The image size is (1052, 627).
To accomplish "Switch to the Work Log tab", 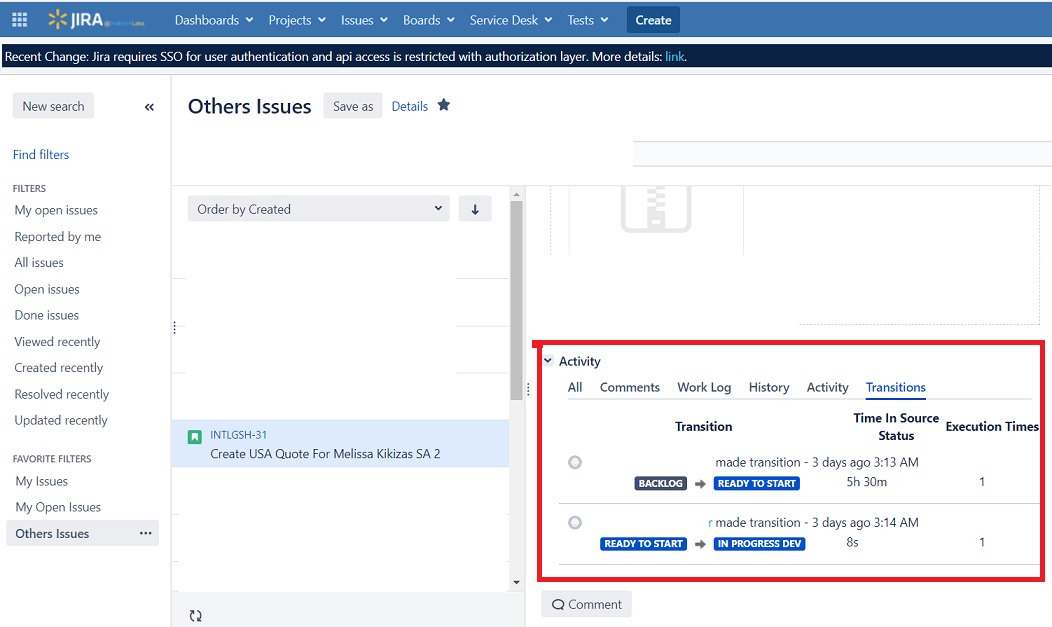I will pos(704,388).
